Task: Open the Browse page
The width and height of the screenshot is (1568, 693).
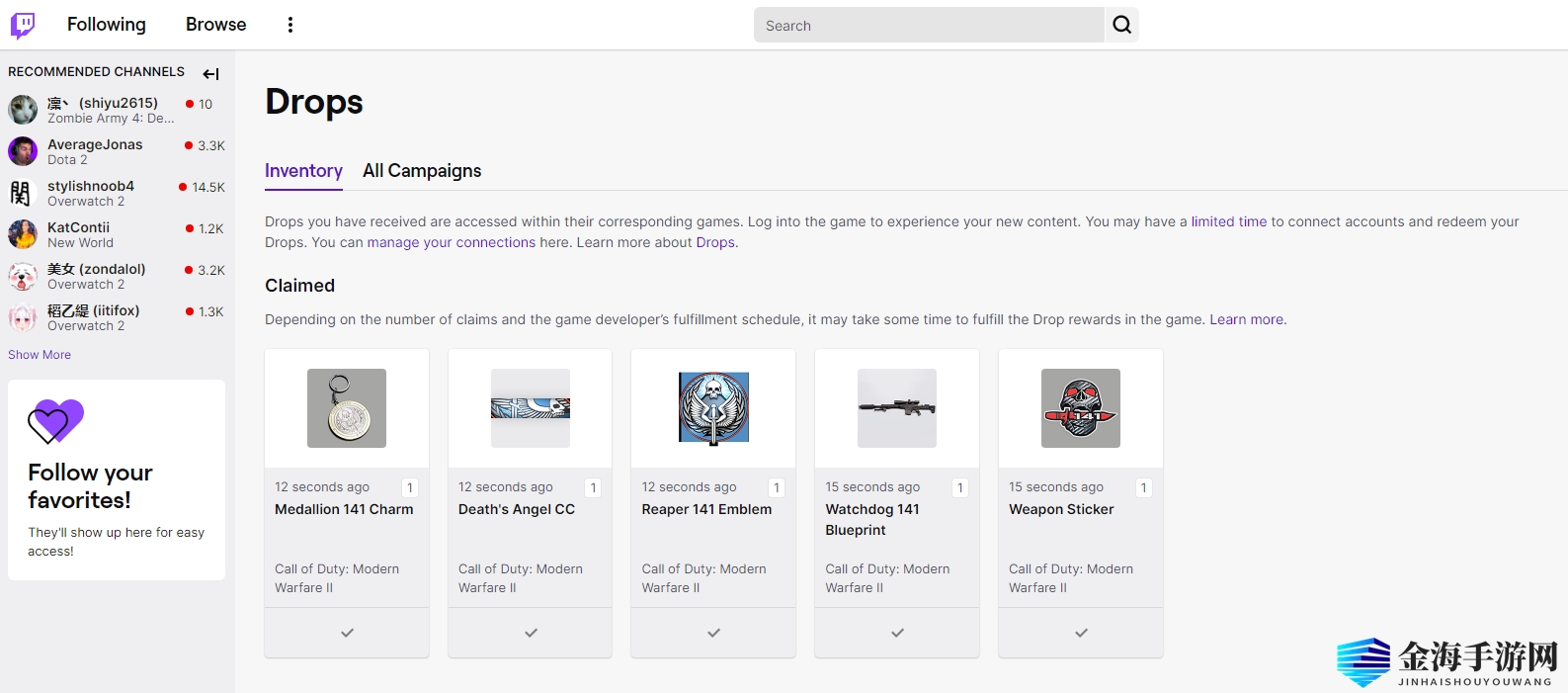Action: tap(216, 25)
